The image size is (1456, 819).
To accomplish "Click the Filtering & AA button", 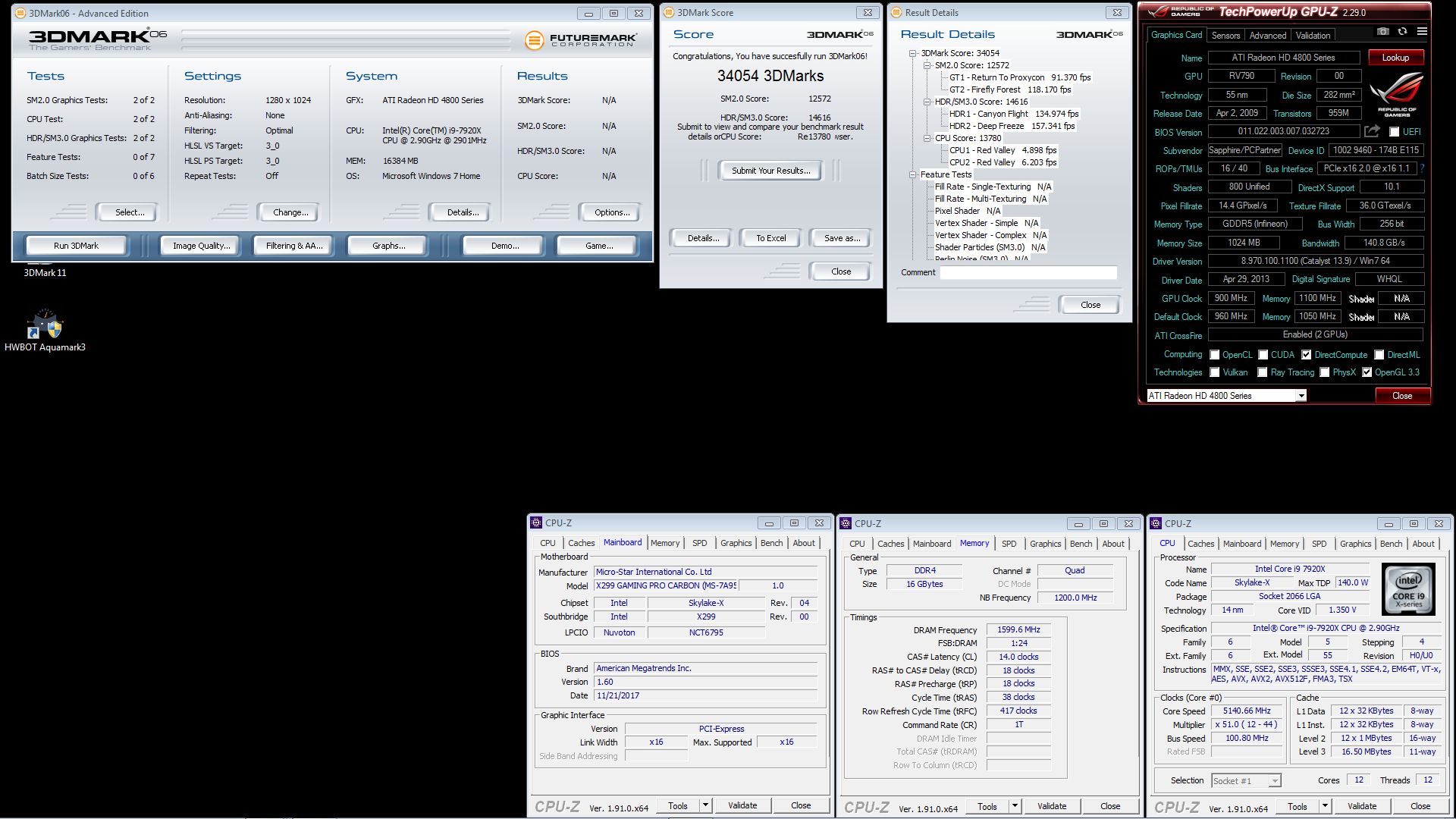I will click(x=294, y=246).
